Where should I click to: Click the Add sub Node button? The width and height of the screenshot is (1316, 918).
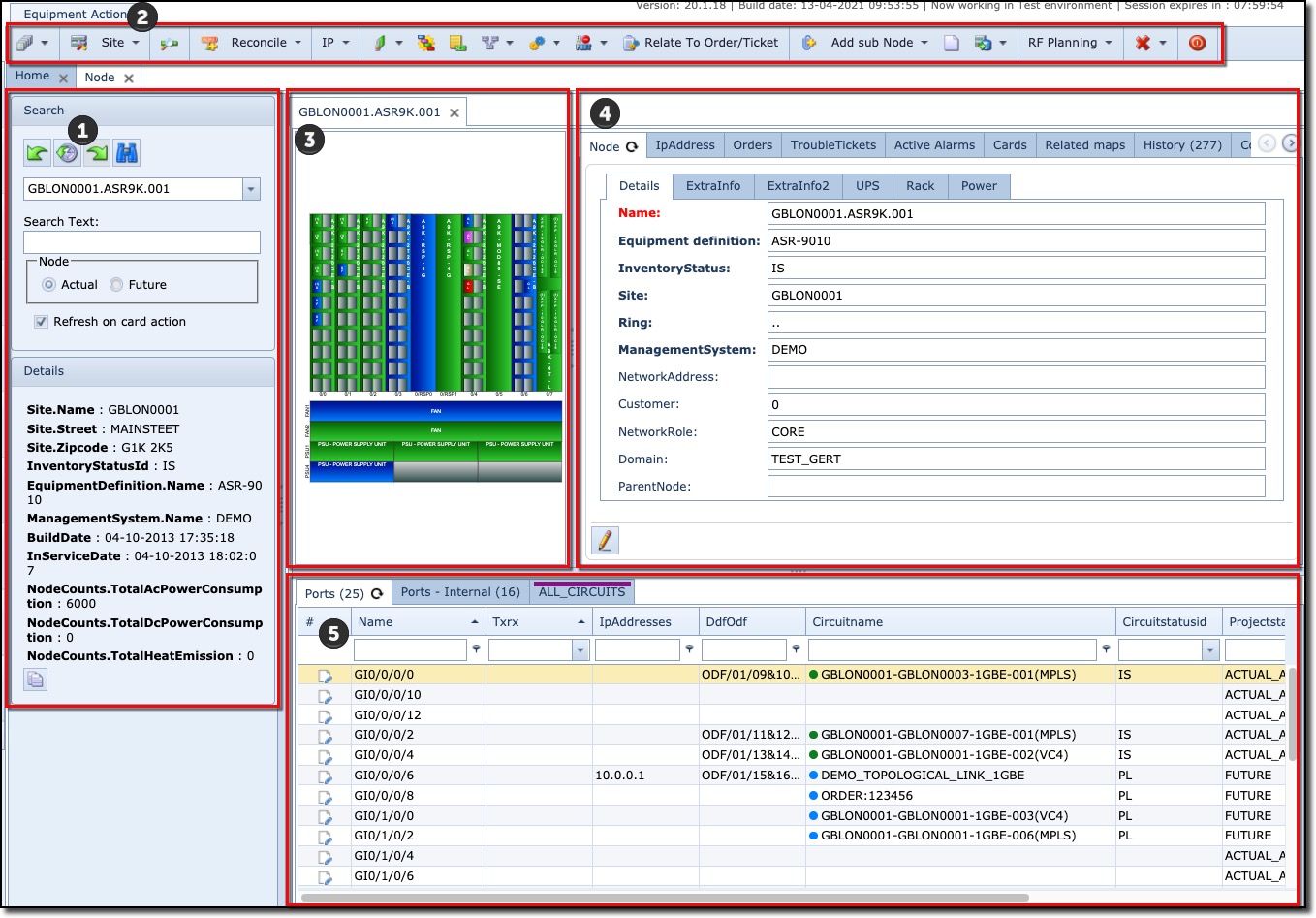tap(871, 43)
